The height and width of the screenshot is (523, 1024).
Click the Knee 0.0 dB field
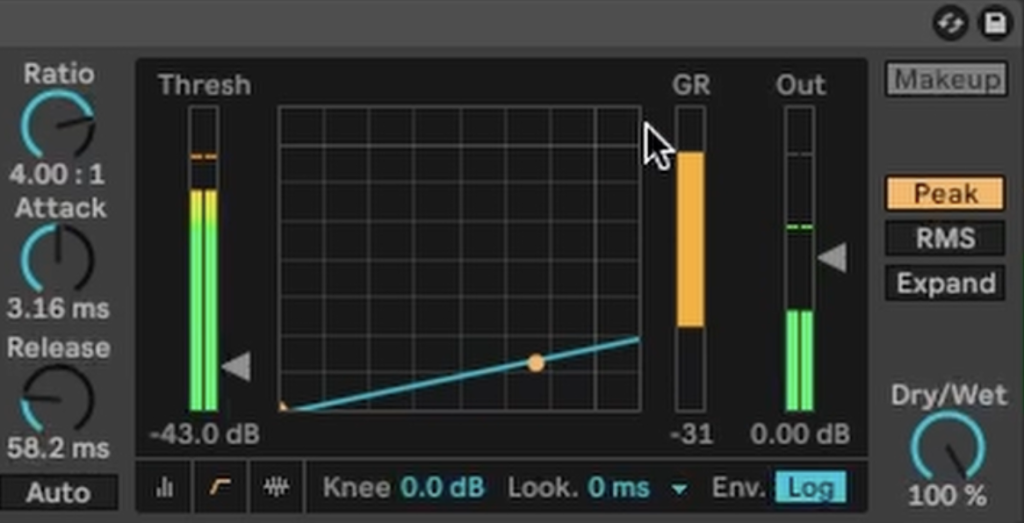point(442,487)
